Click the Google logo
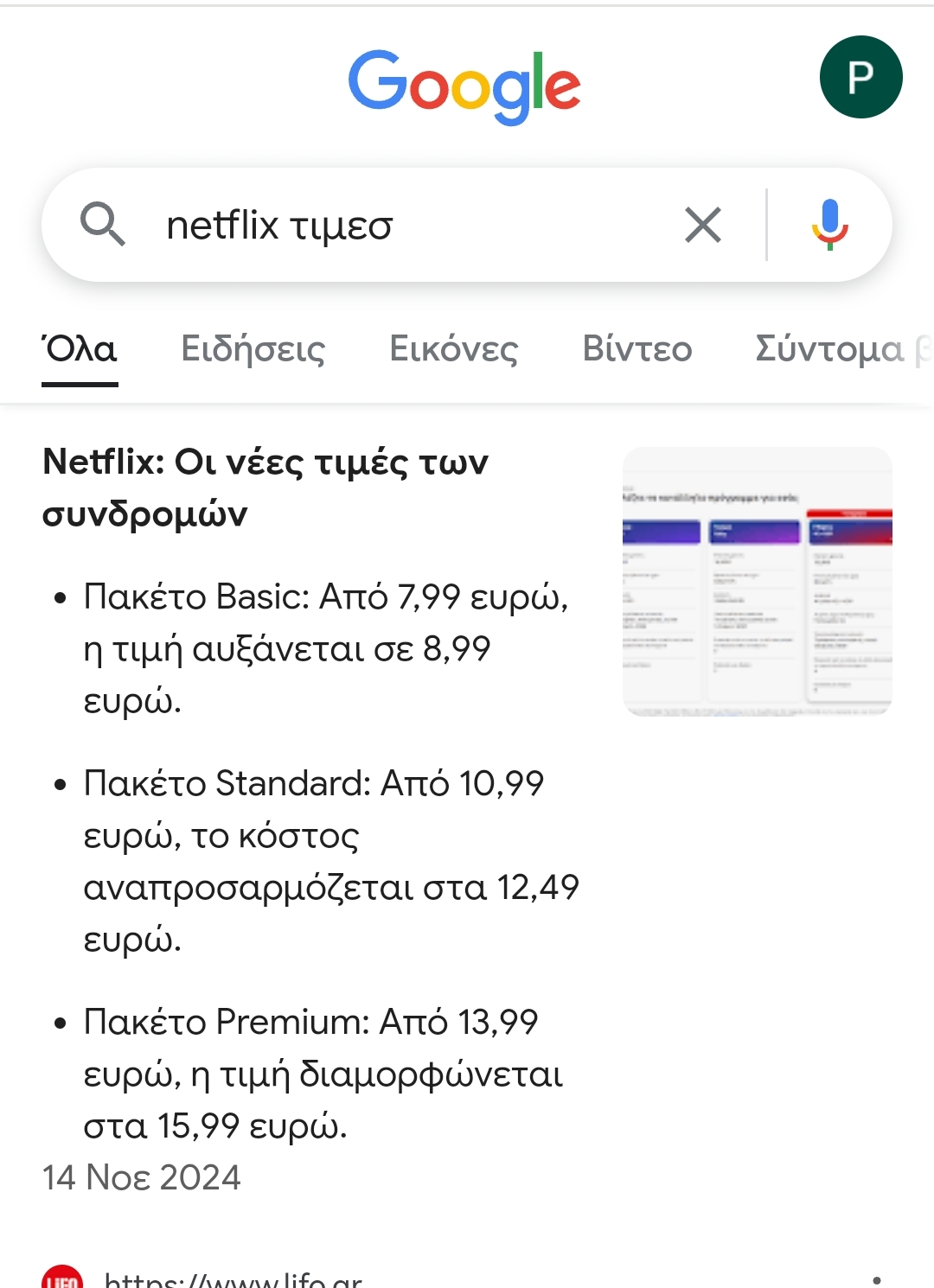 click(464, 85)
